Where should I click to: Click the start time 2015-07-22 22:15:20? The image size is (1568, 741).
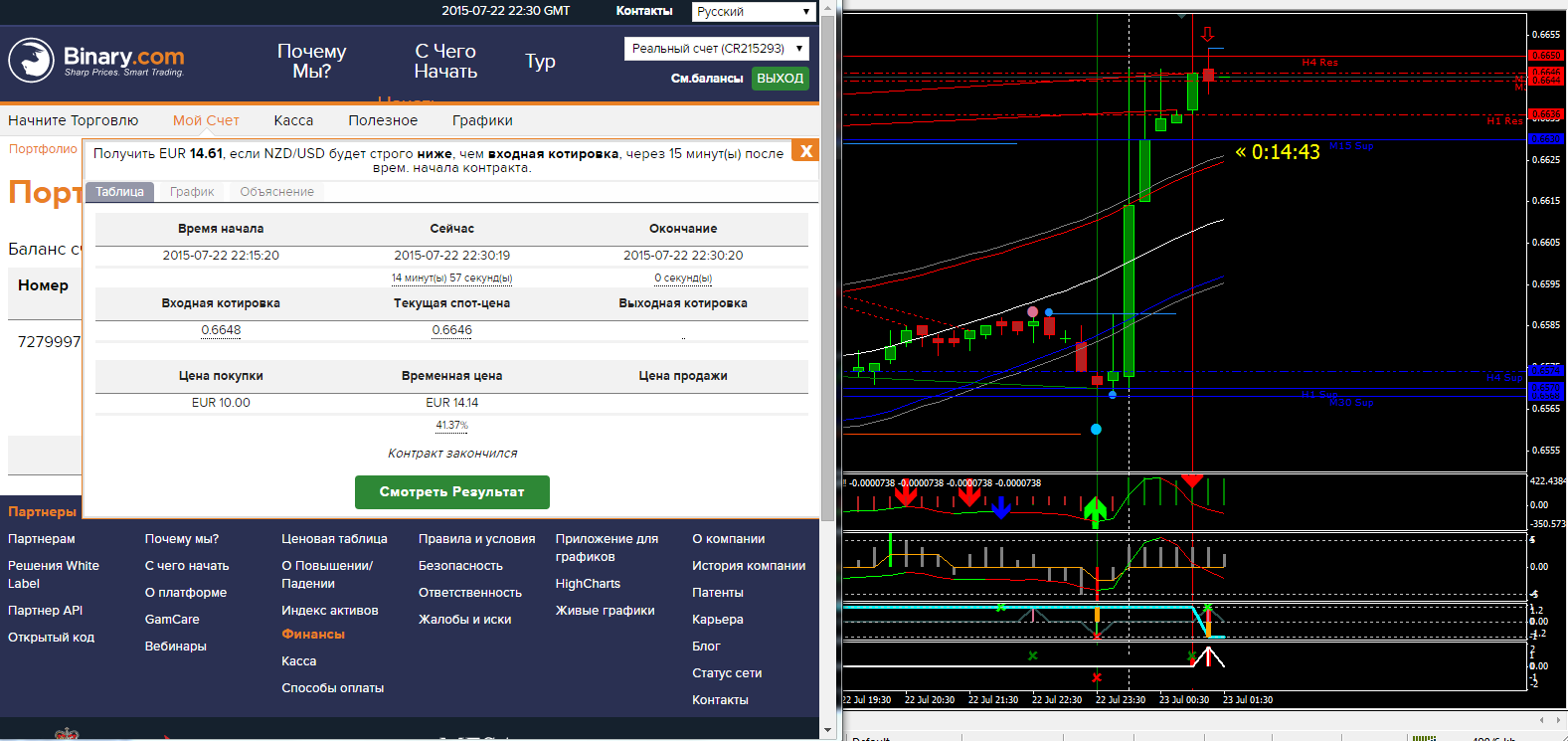tap(221, 256)
